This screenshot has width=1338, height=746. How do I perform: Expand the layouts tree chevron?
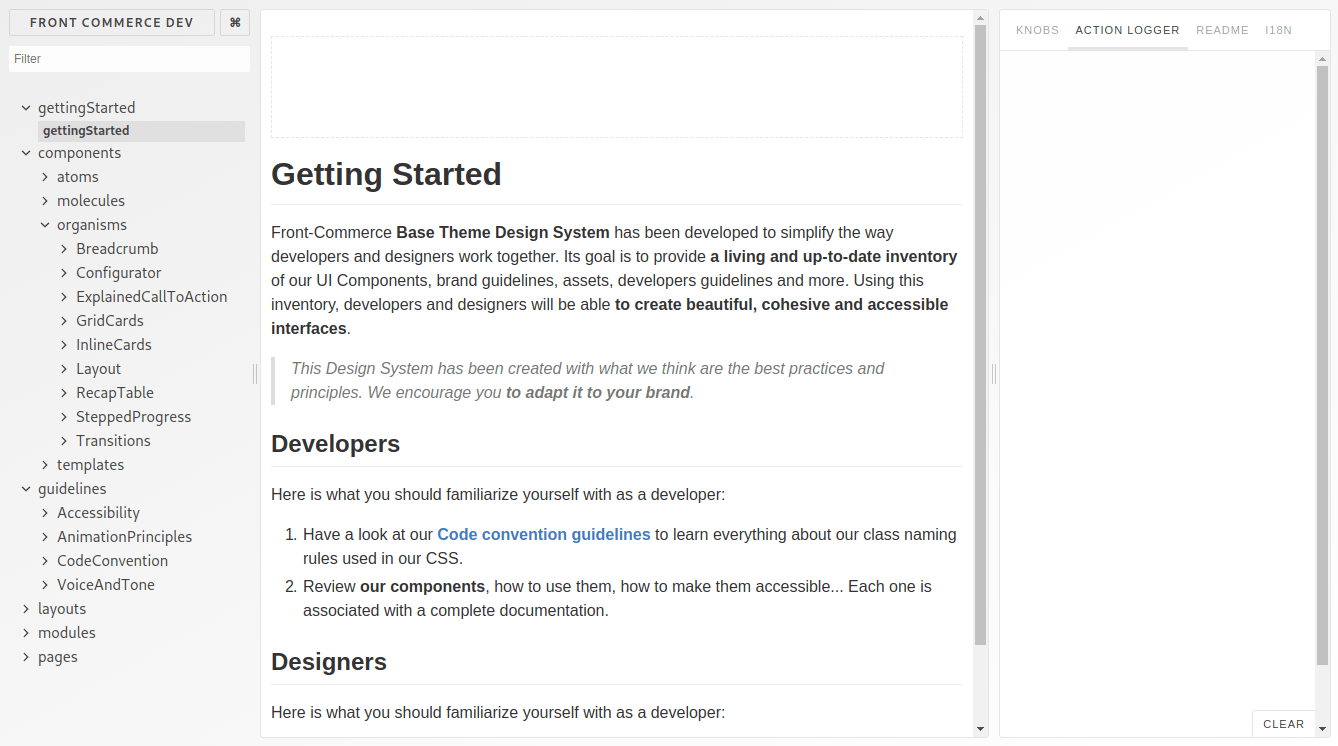pos(26,609)
